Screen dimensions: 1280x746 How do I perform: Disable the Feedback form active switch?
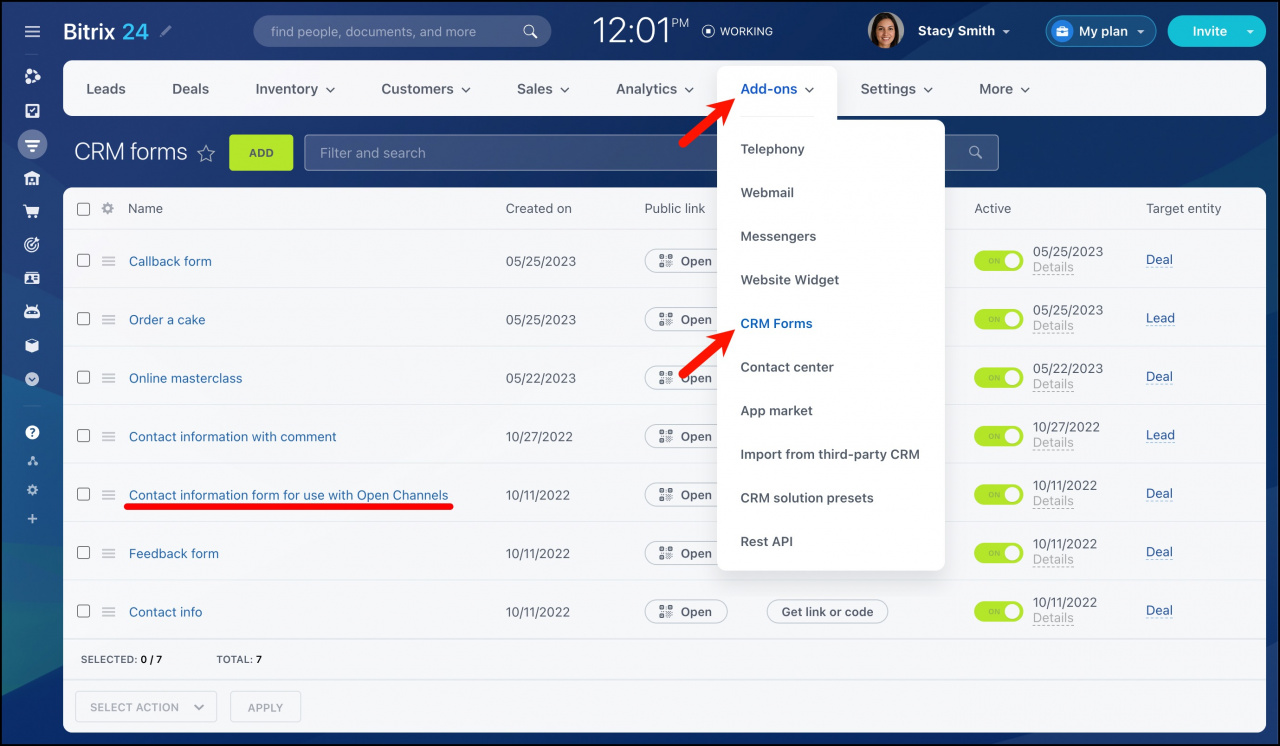pyautogui.click(x=999, y=553)
